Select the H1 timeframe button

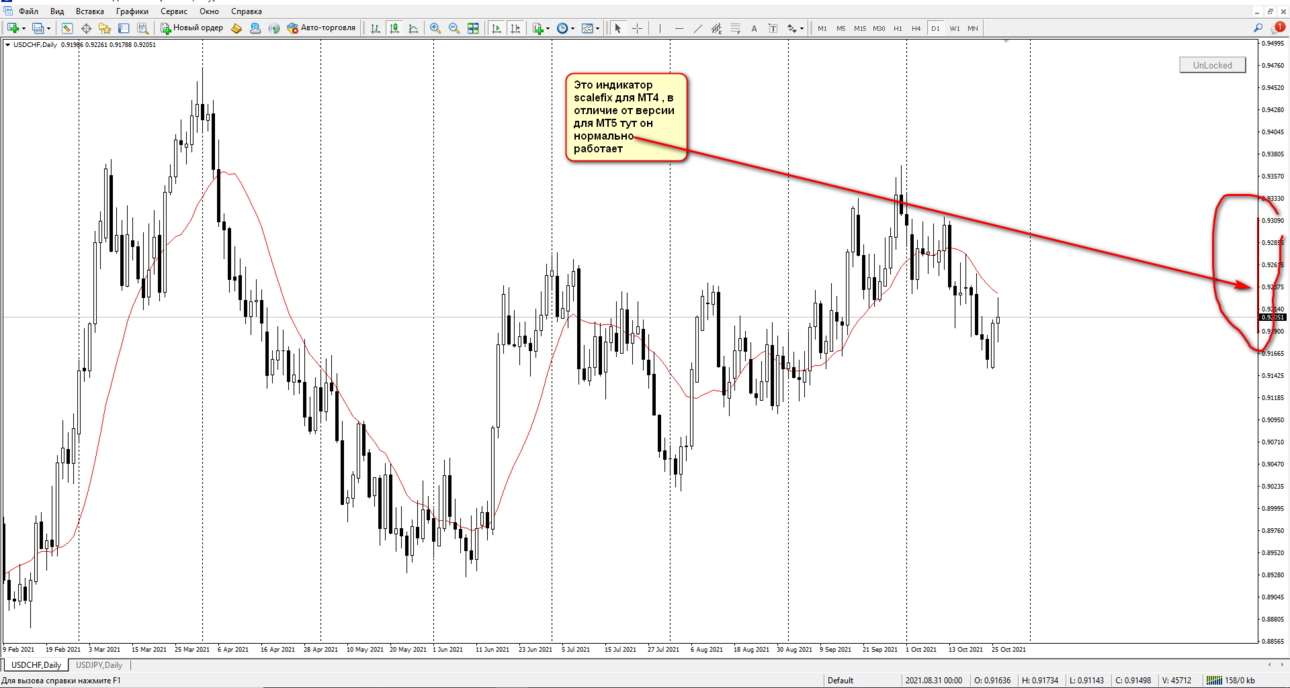point(898,28)
